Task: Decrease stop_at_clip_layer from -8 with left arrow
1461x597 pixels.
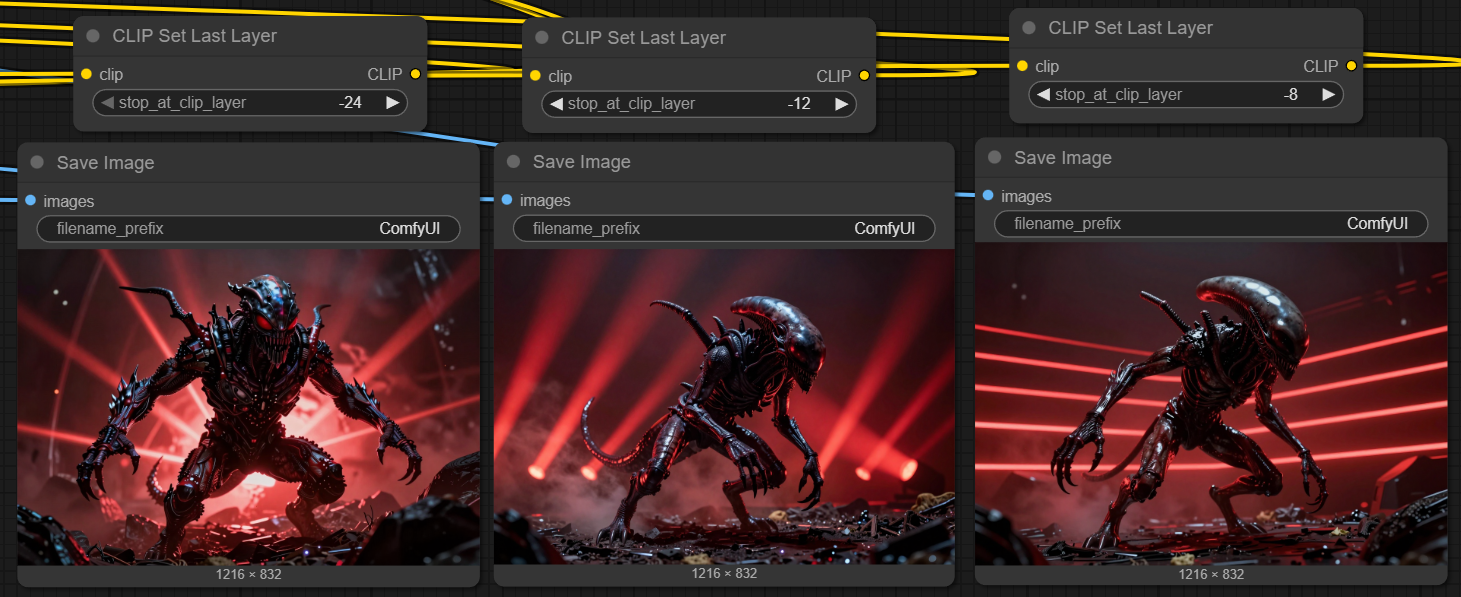Action: click(x=1043, y=94)
